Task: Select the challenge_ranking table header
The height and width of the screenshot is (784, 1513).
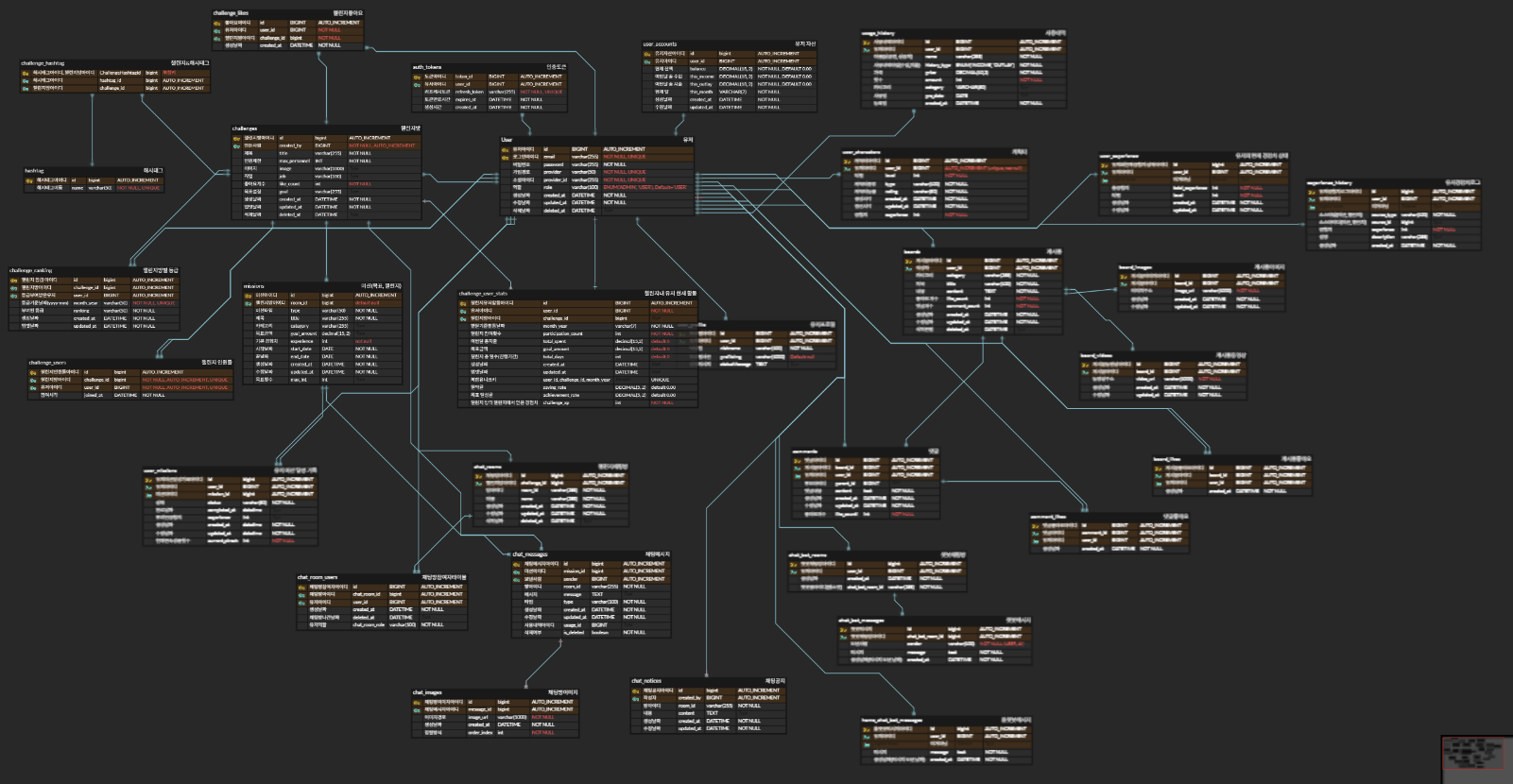Action: click(x=94, y=270)
